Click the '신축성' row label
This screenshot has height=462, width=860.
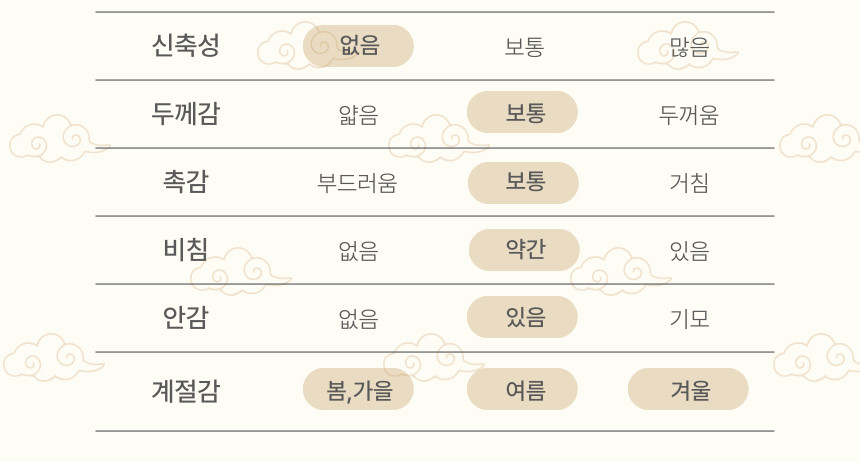tap(185, 45)
